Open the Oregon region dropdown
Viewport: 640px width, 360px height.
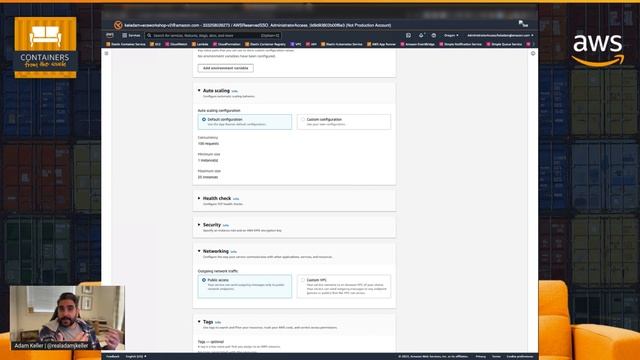pos(451,36)
